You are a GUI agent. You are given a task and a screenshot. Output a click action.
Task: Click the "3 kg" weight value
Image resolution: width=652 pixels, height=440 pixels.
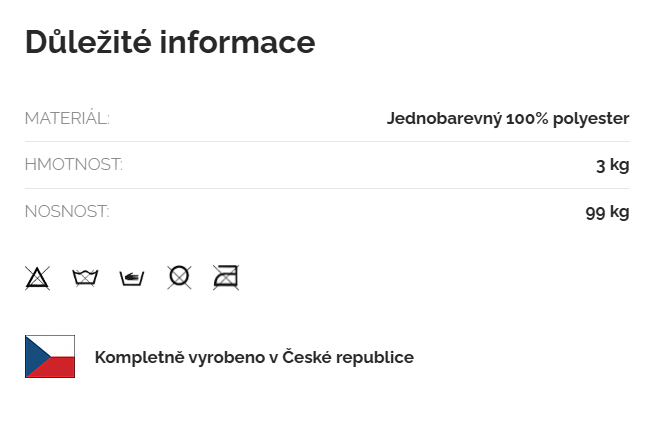(x=612, y=165)
